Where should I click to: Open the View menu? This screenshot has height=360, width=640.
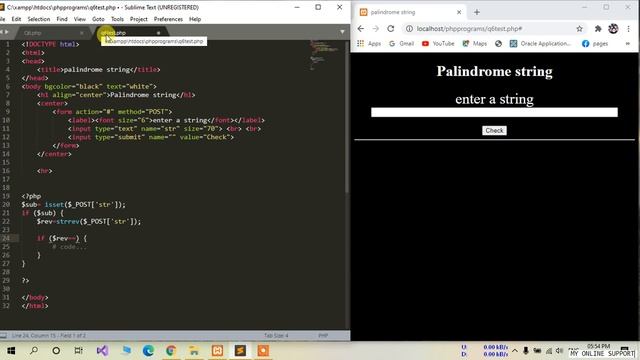(80, 19)
